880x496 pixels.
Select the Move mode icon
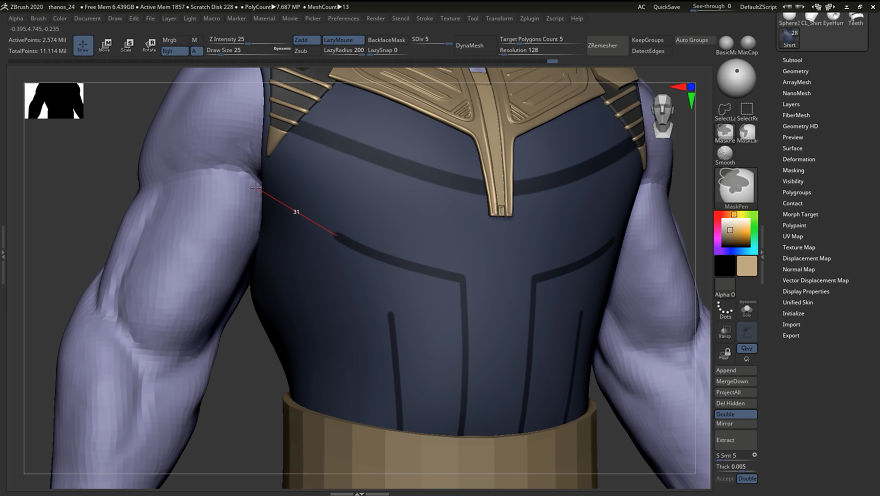105,45
